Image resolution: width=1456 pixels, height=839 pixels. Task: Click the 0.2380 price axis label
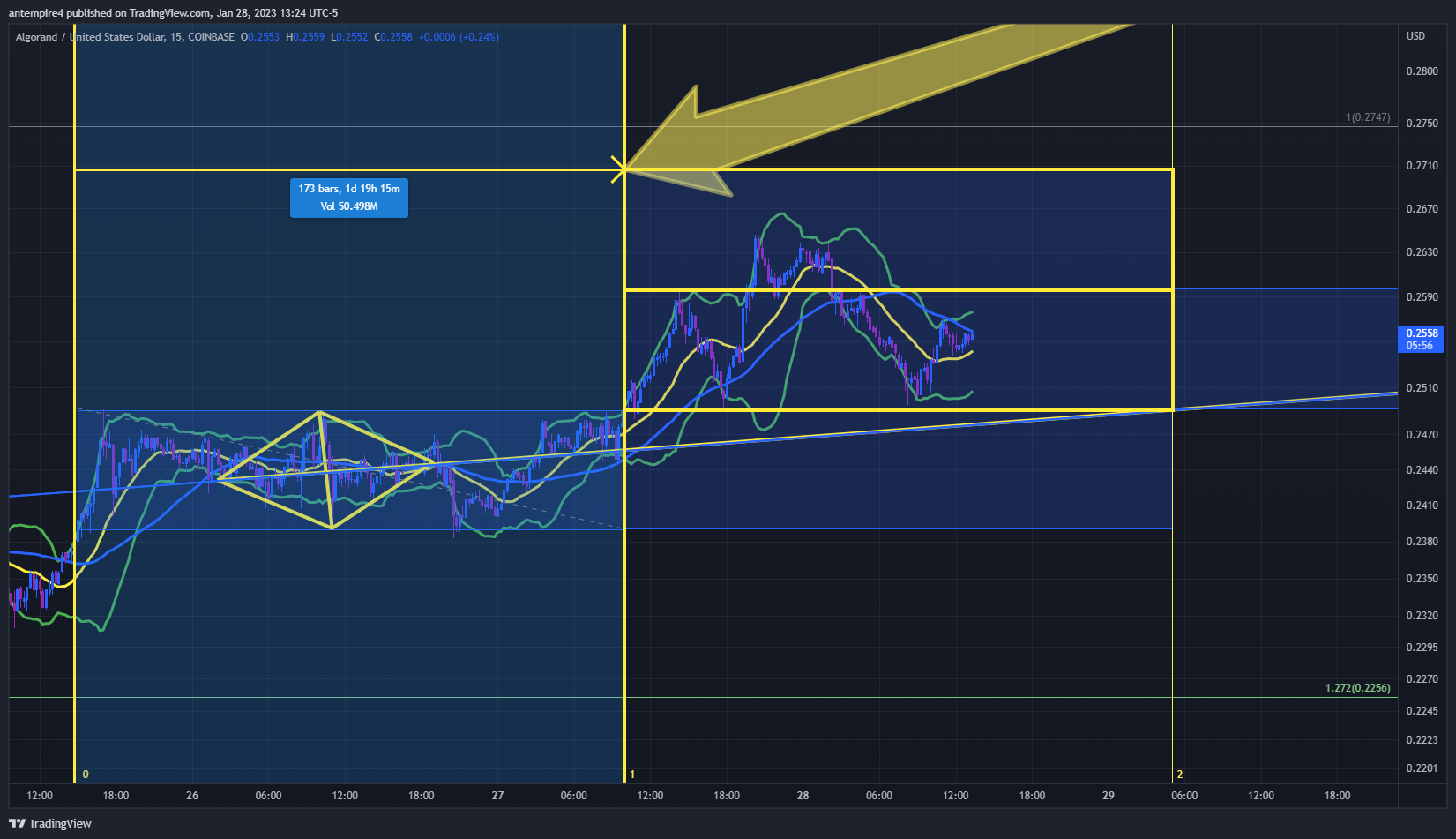[x=1422, y=542]
